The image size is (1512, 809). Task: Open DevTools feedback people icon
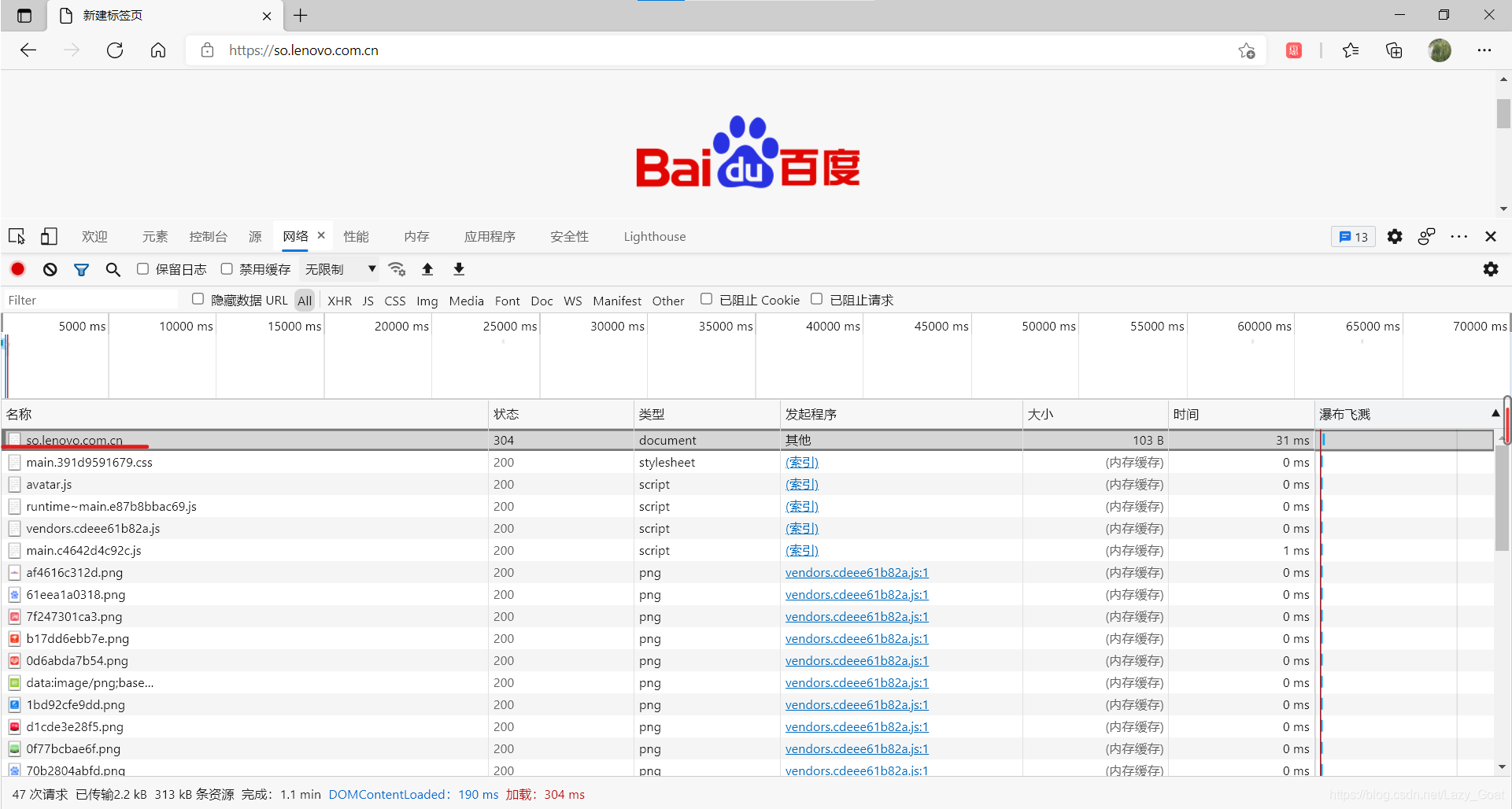(1426, 236)
